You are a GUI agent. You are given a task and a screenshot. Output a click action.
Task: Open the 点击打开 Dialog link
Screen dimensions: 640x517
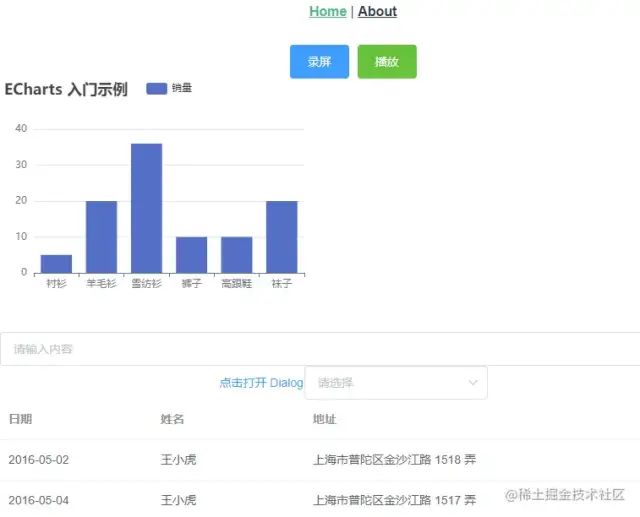point(261,383)
